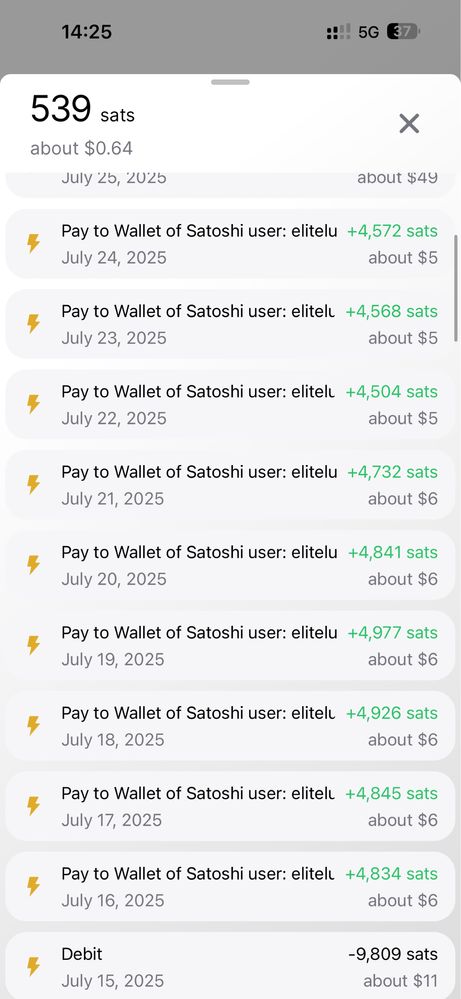
Task: Click the vertical scrollbar indicator
Action: click(457, 289)
